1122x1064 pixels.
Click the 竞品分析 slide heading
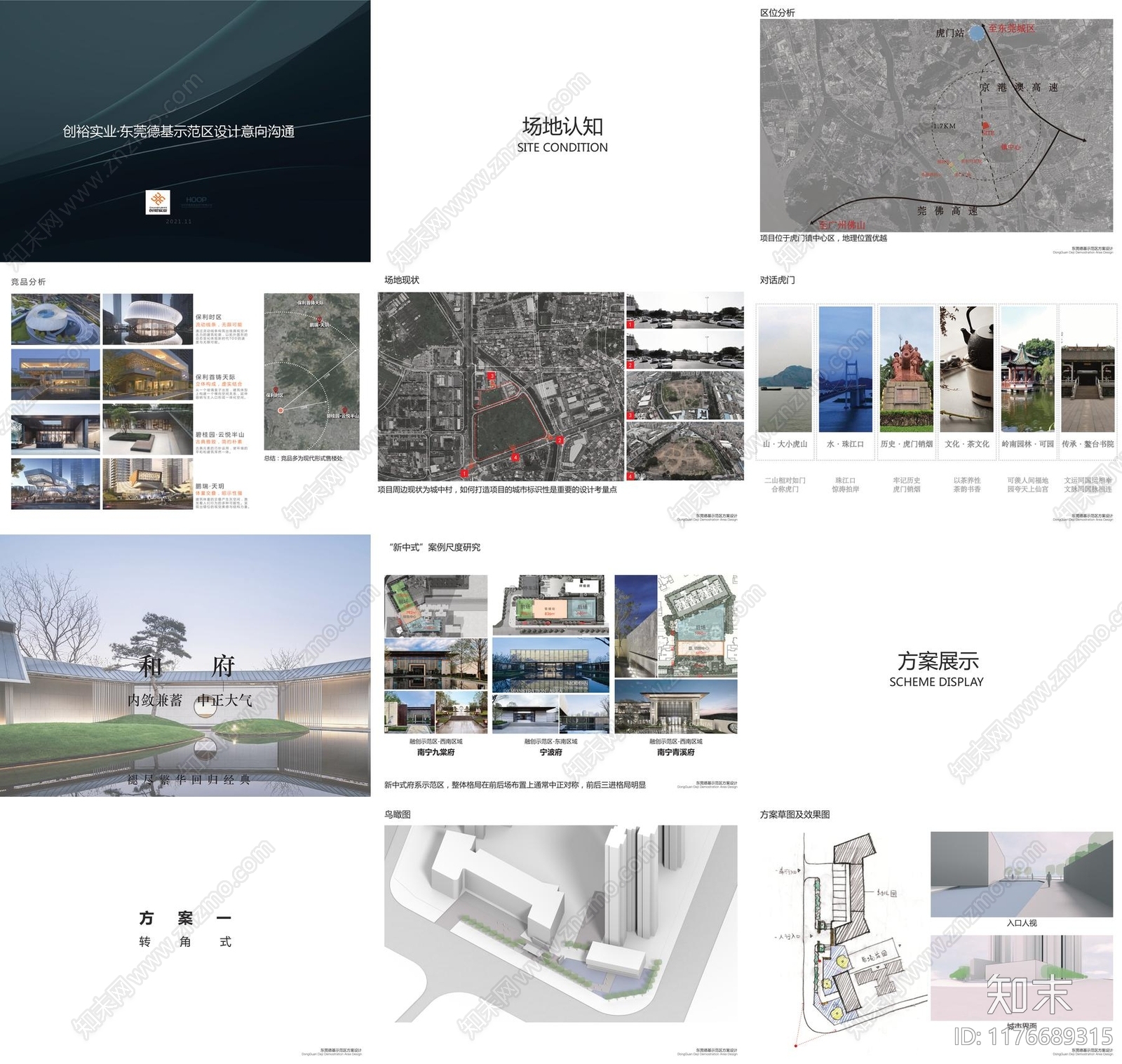tap(29, 282)
